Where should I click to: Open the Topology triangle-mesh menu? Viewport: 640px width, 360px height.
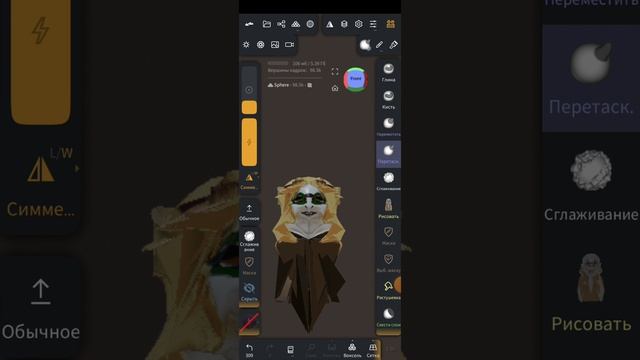(x=296, y=24)
